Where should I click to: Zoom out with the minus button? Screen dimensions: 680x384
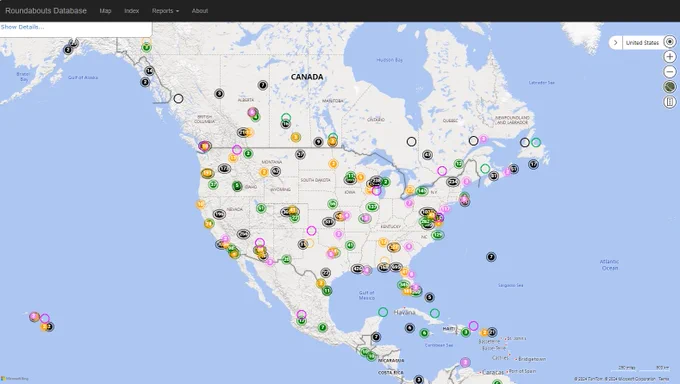point(670,72)
